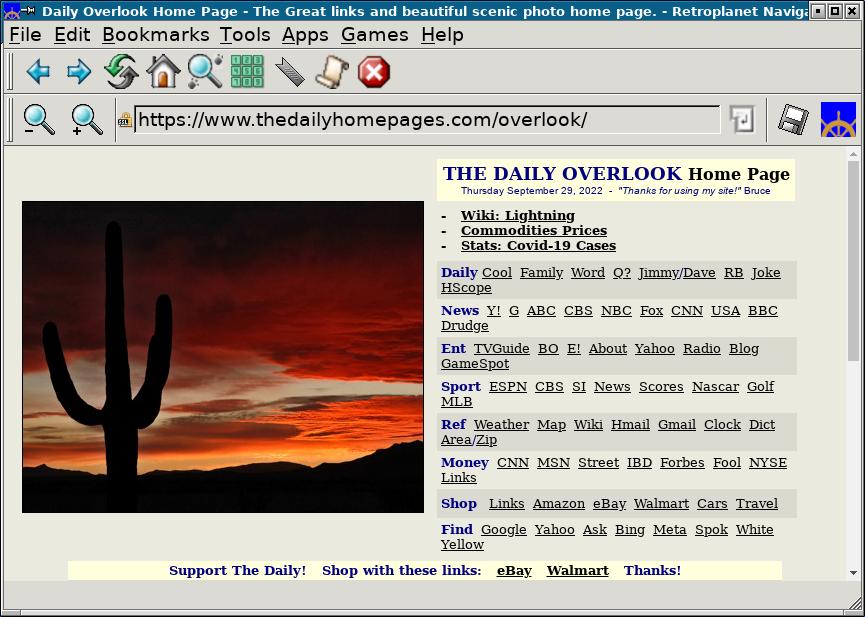Click the window resize grip corner

[x=857, y=605]
